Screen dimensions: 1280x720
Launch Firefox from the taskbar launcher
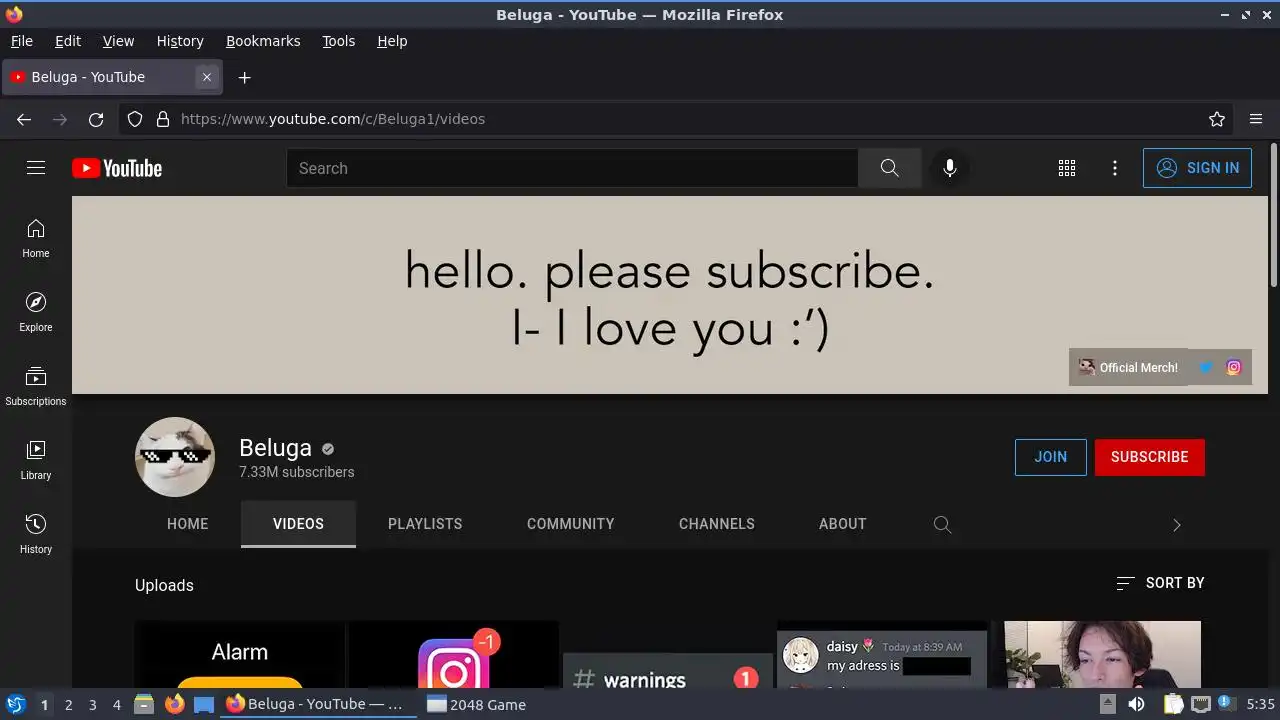(174, 704)
